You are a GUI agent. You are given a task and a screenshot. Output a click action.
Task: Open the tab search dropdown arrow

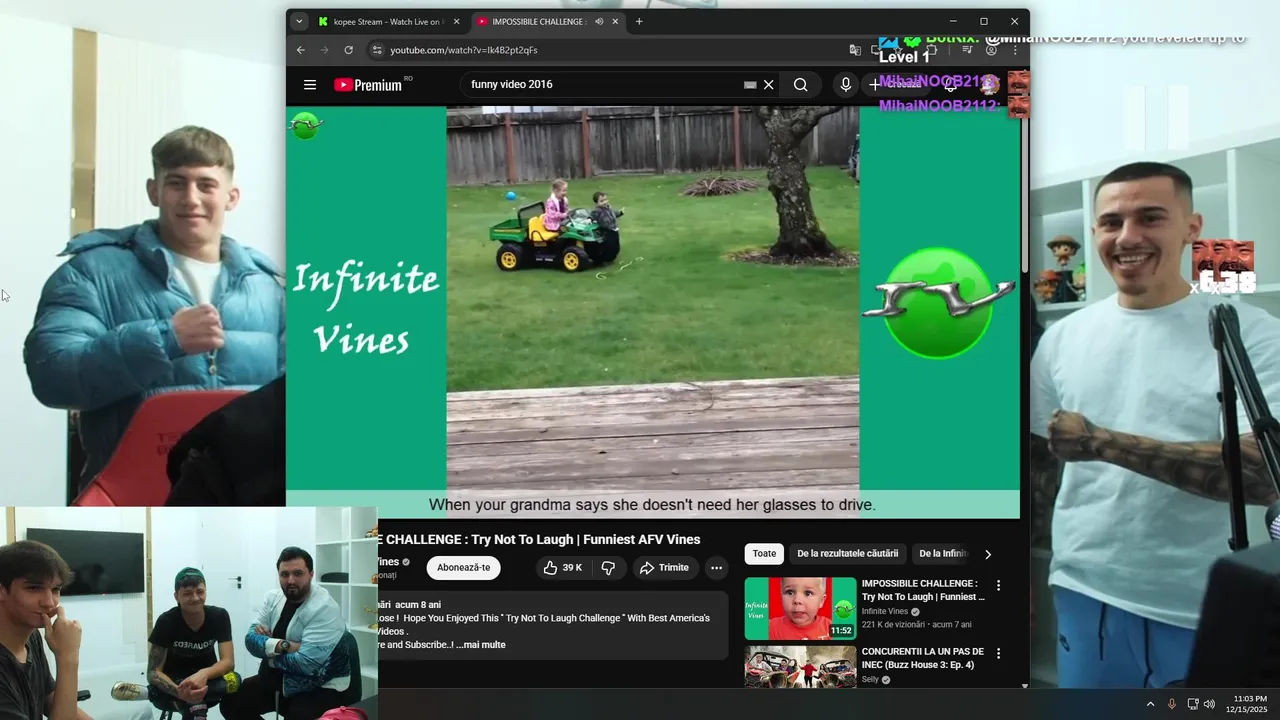click(x=299, y=21)
